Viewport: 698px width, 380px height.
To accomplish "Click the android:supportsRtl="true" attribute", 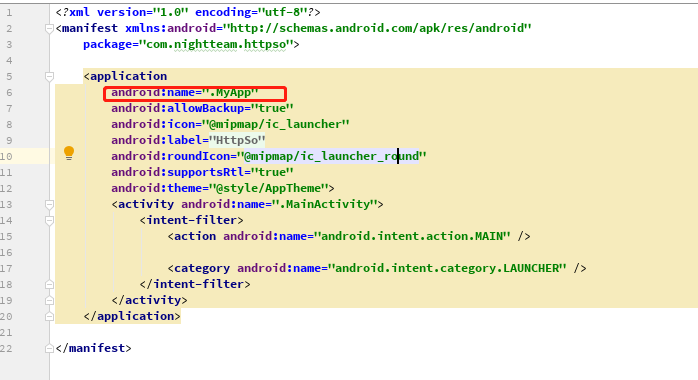I will point(203,173).
